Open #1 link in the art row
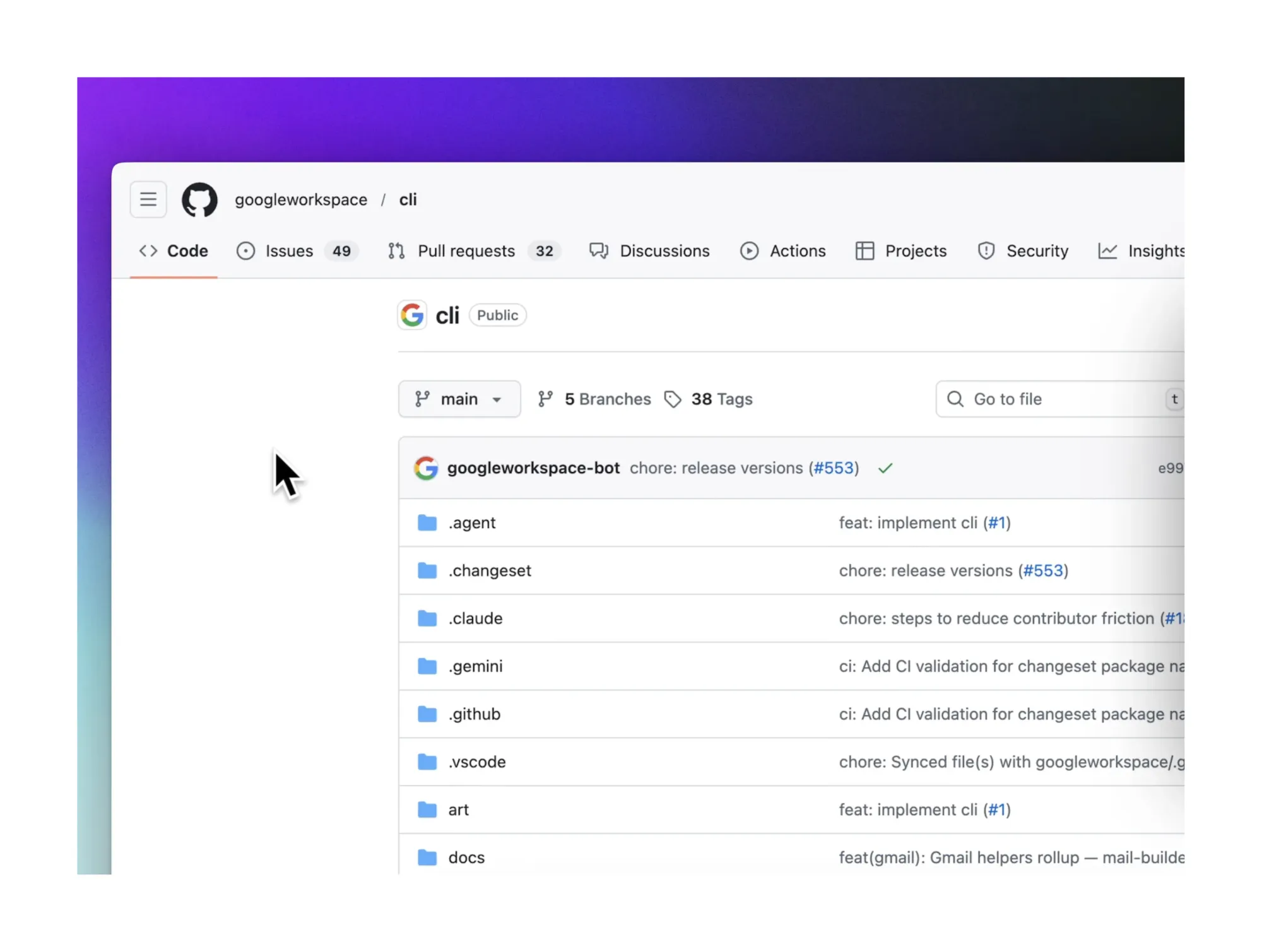Viewport: 1262px width, 952px height. pyautogui.click(x=997, y=810)
